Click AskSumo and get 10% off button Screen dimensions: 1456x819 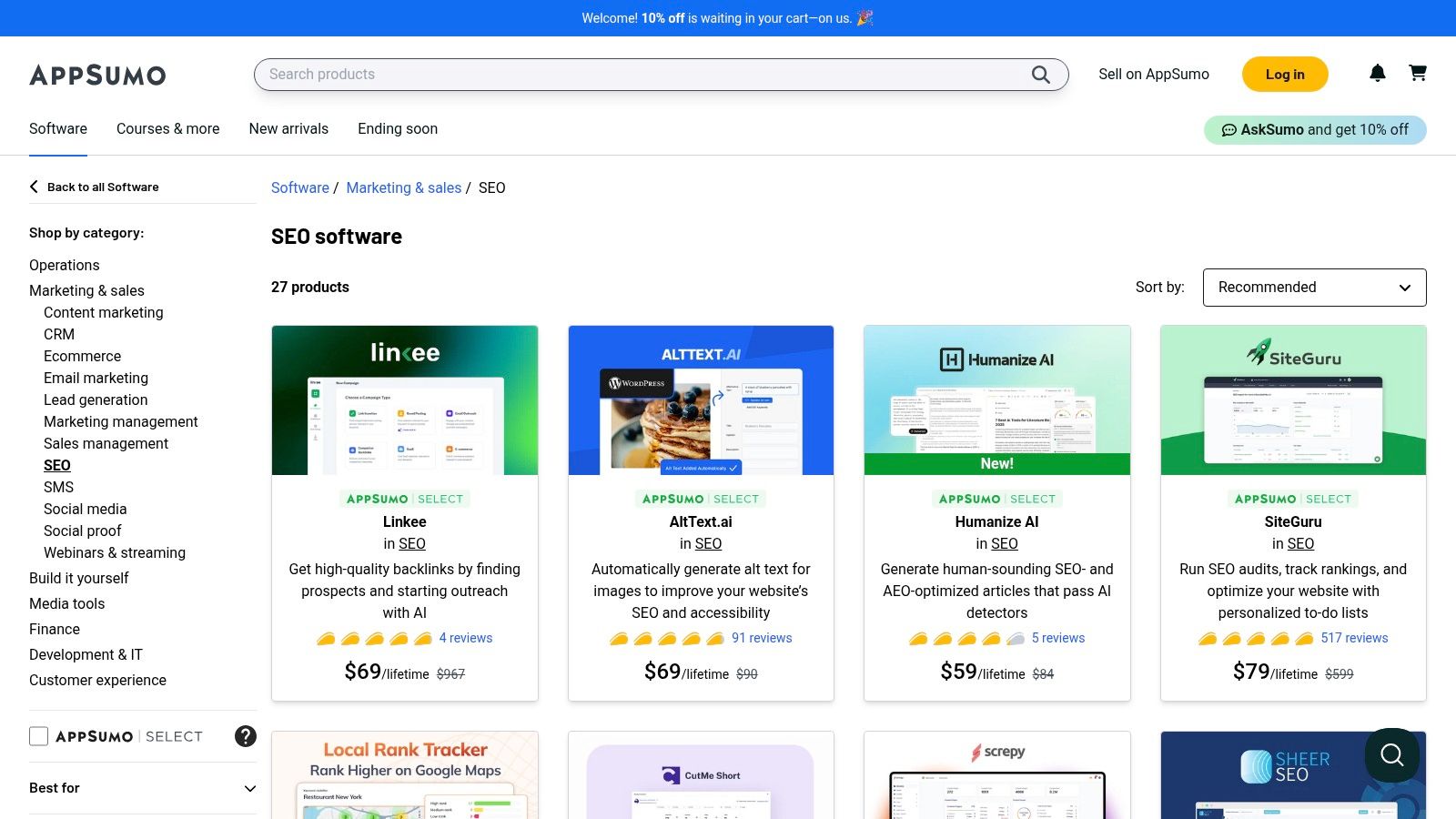1315,130
